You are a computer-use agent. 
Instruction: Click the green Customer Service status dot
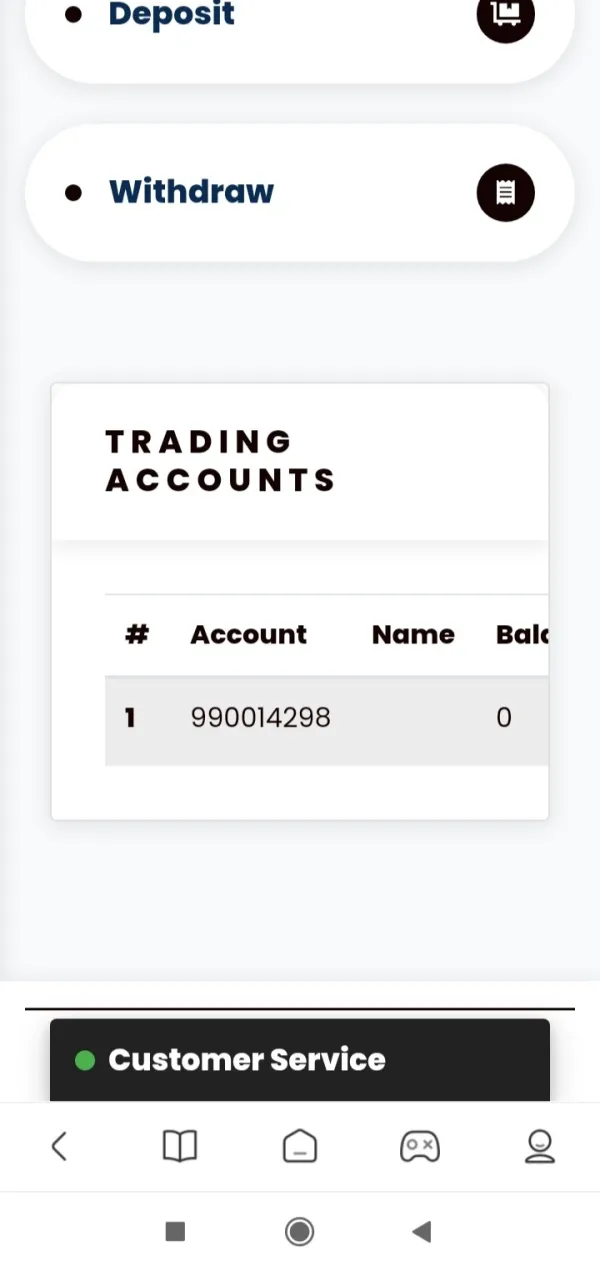pos(85,1060)
